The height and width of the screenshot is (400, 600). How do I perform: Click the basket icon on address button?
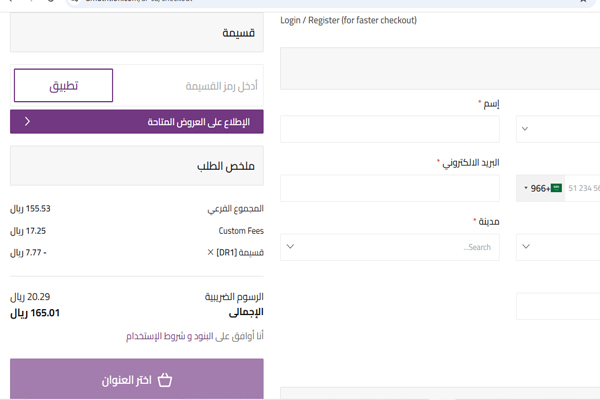[x=166, y=381]
